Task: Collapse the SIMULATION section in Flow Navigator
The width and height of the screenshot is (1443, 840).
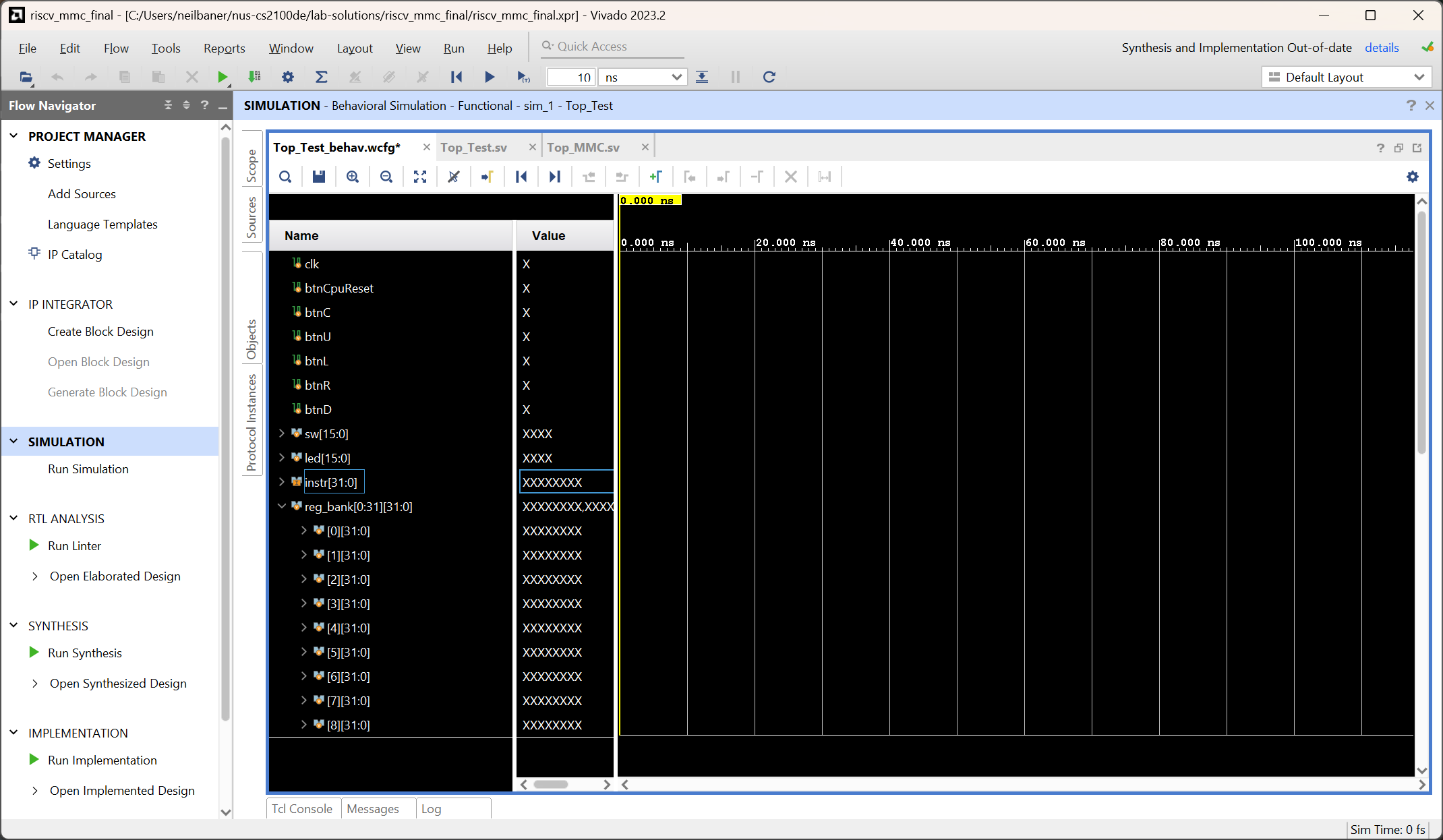Action: (13, 442)
